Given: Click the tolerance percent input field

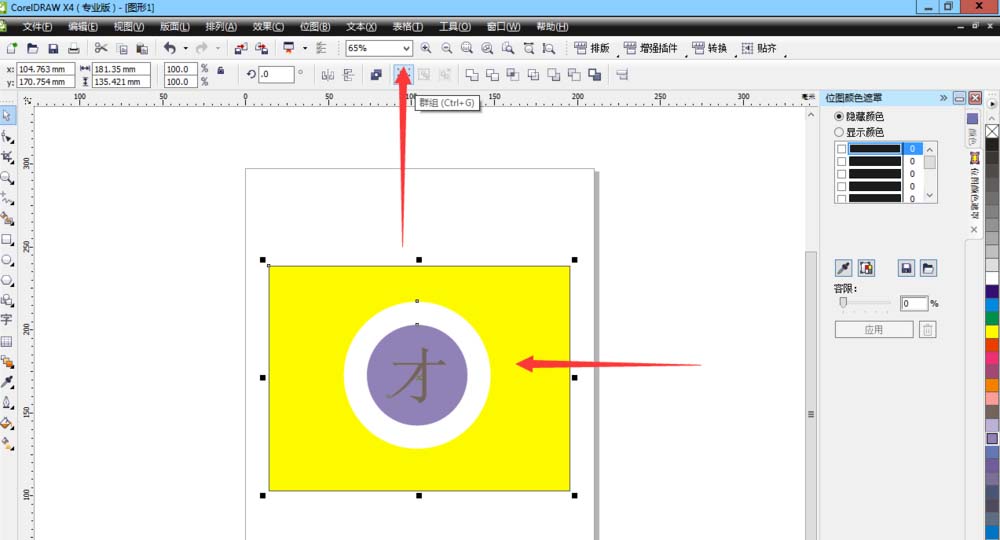Looking at the screenshot, I should [913, 303].
